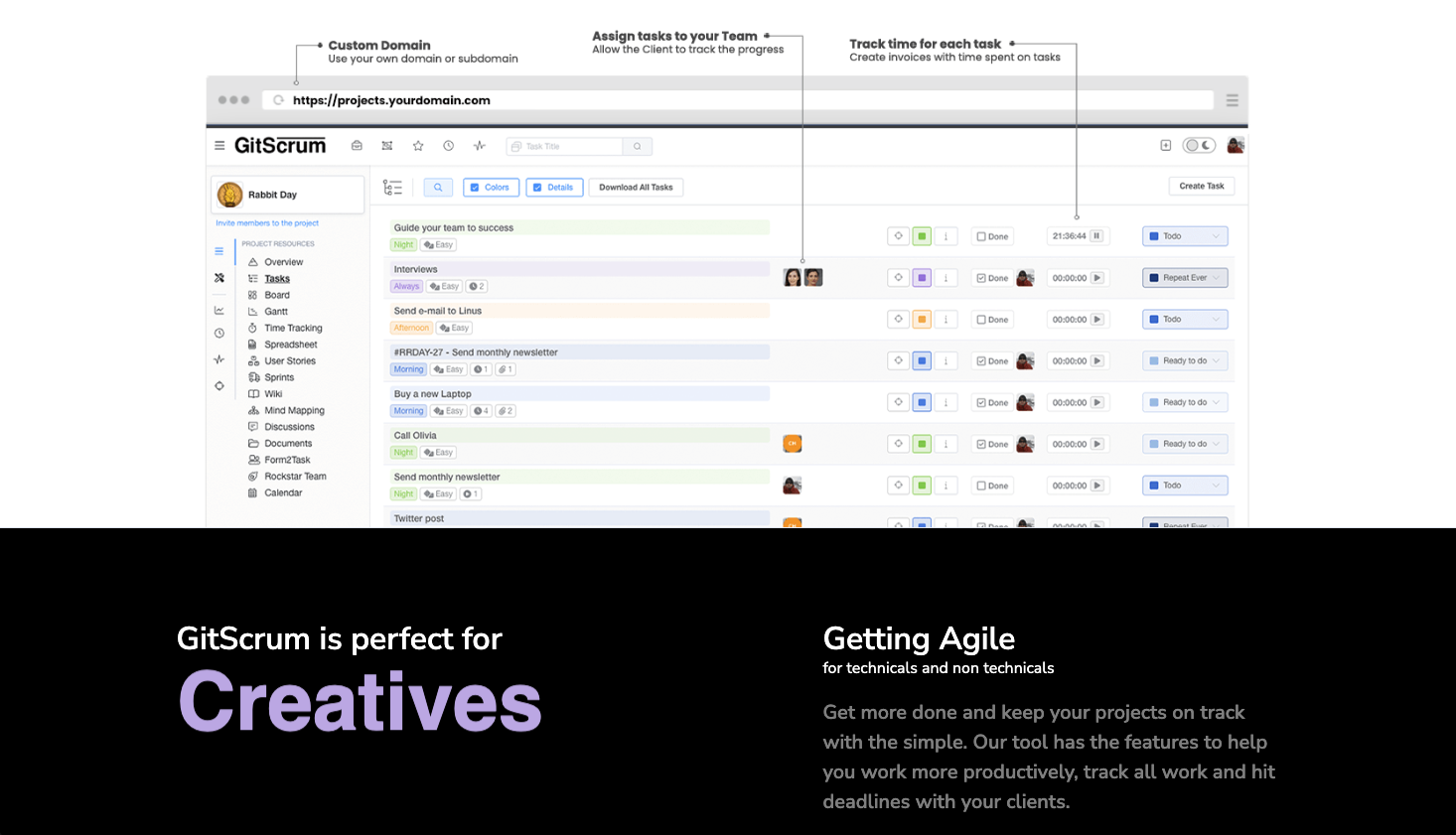Start the timer on Call Olivia
This screenshot has width=1456, height=835.
pos(1096,444)
